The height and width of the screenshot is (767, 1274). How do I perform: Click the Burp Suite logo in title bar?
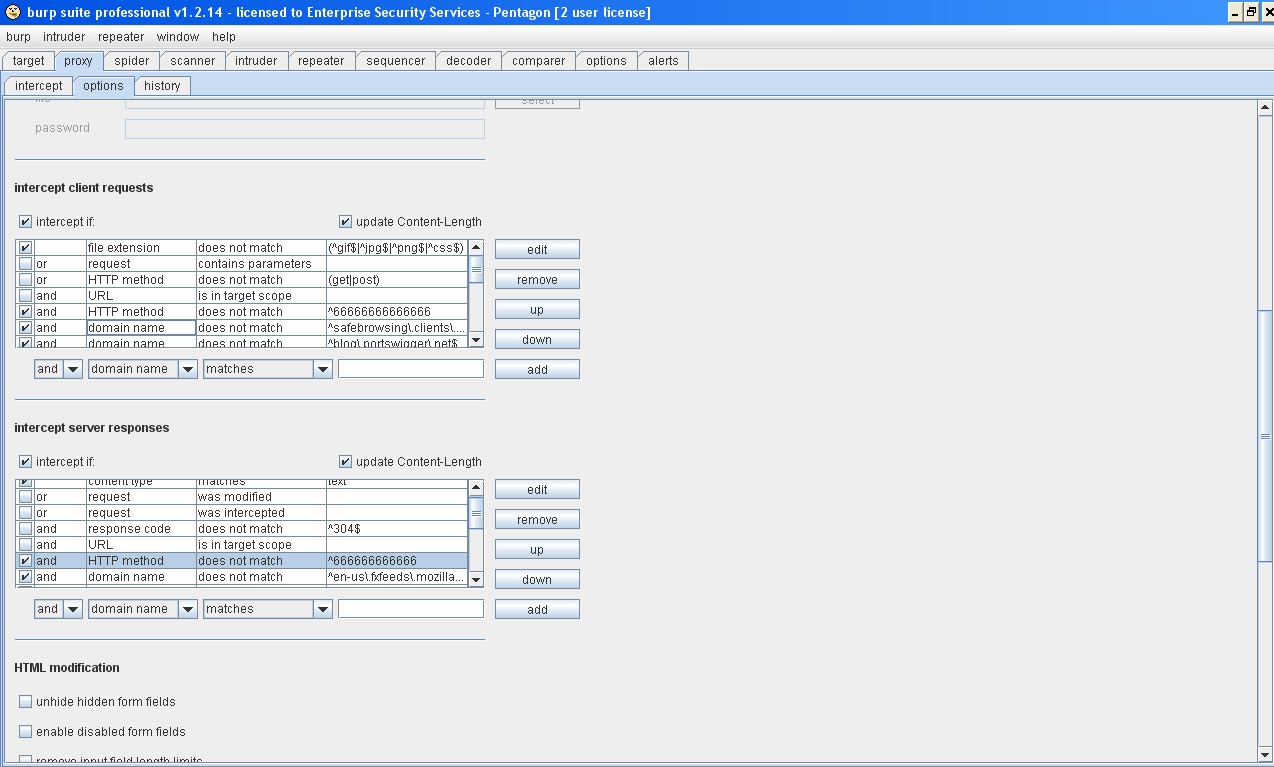tap(13, 12)
